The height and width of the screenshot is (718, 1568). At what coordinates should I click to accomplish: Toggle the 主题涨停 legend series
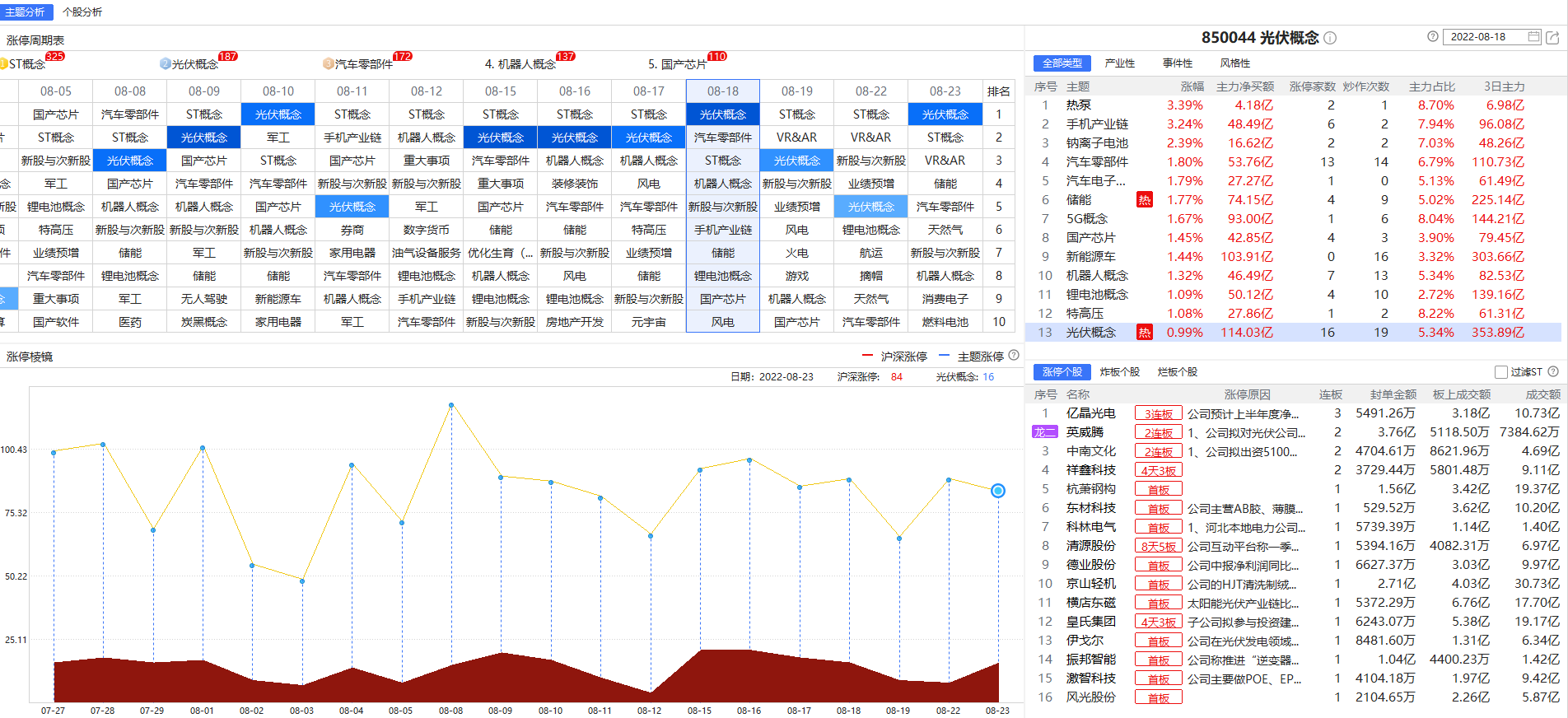(x=970, y=357)
